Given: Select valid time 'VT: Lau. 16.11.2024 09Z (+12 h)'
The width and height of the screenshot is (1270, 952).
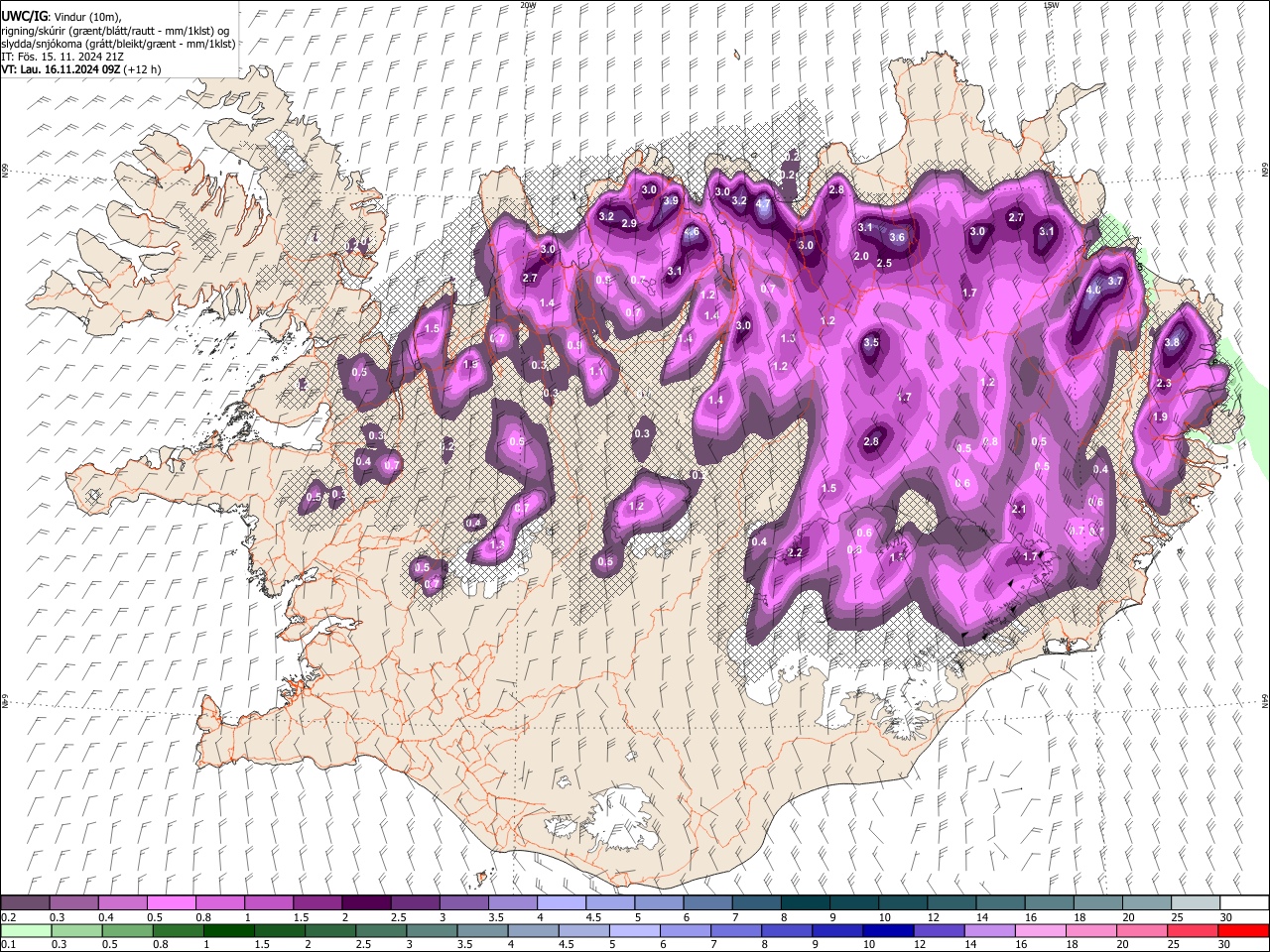Looking at the screenshot, I should coord(81,69).
